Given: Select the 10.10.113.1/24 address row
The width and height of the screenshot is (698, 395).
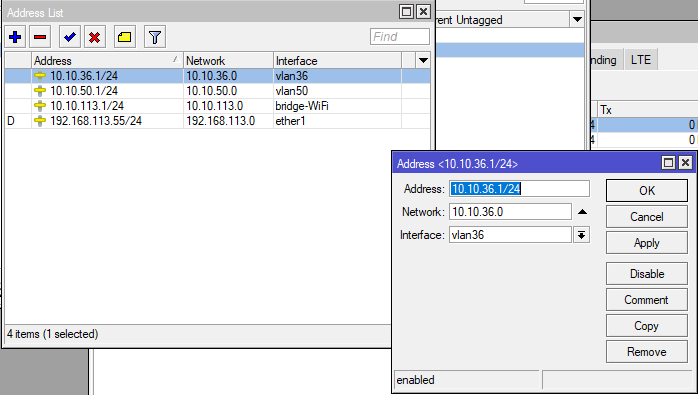Looking at the screenshot, I should [217, 106].
